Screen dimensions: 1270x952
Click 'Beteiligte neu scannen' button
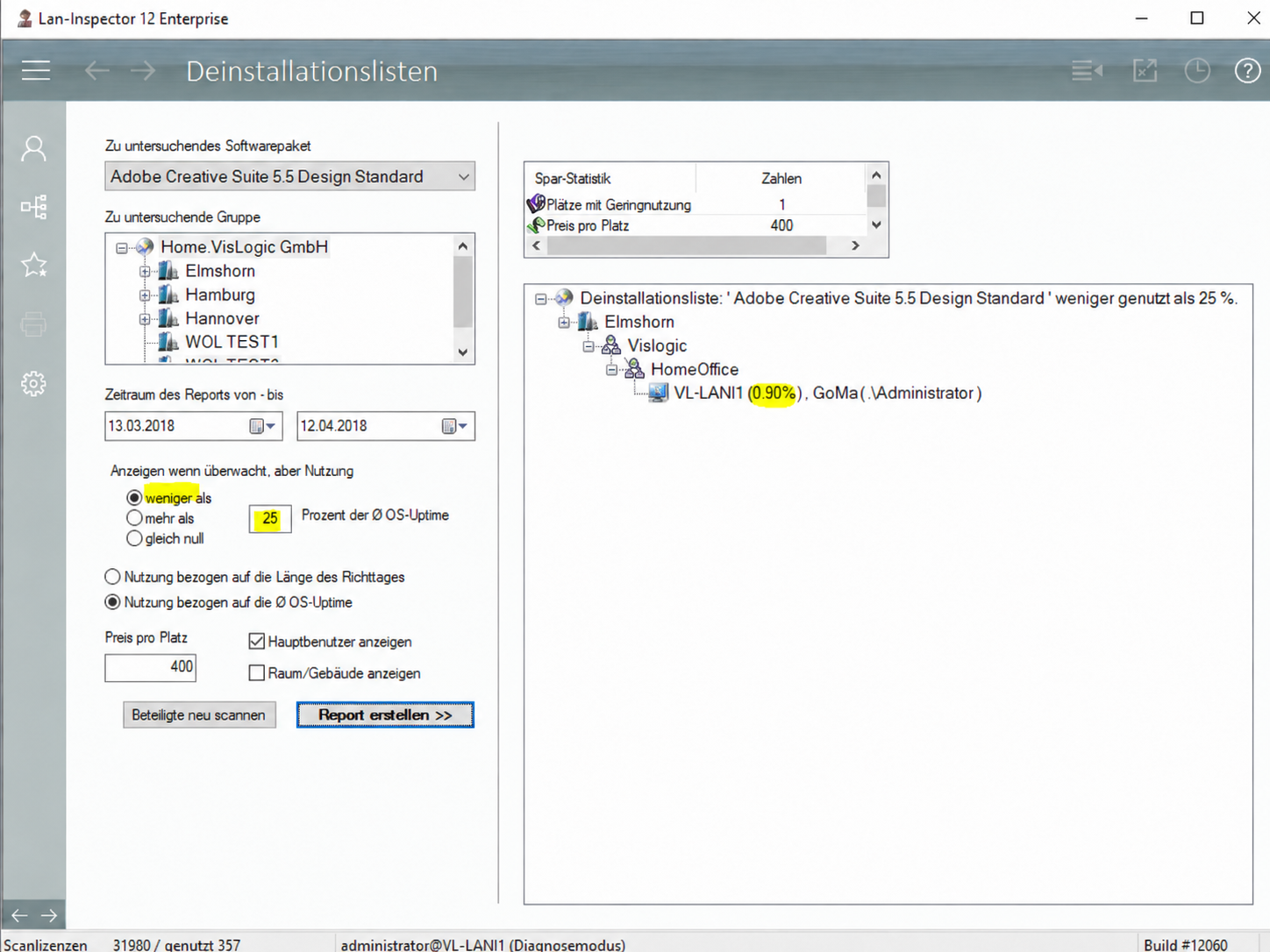point(199,715)
